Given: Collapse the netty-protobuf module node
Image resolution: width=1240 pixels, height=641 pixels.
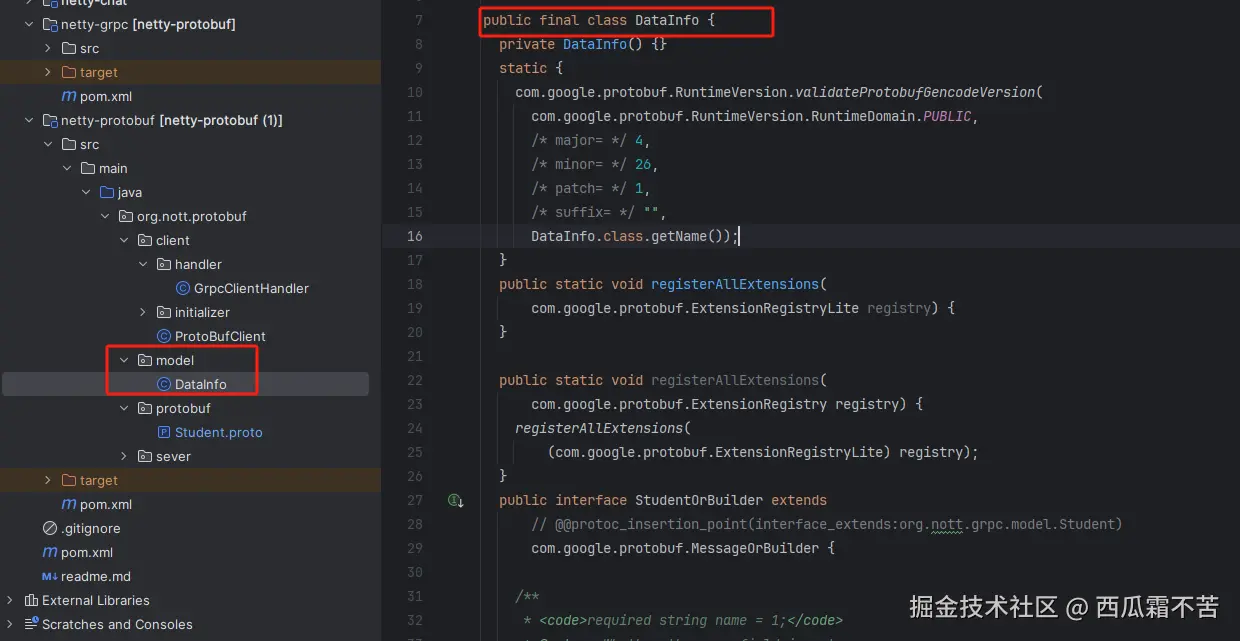Looking at the screenshot, I should click(29, 120).
